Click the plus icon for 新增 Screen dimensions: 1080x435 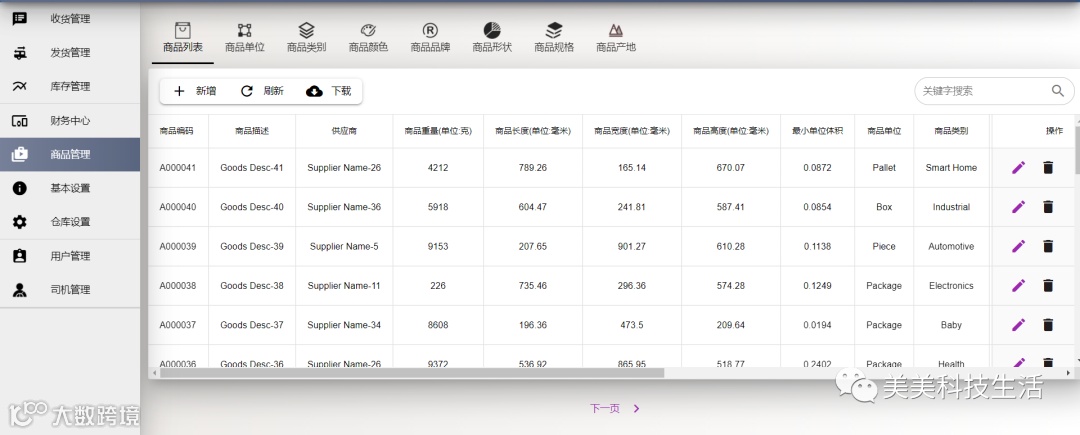(x=179, y=91)
